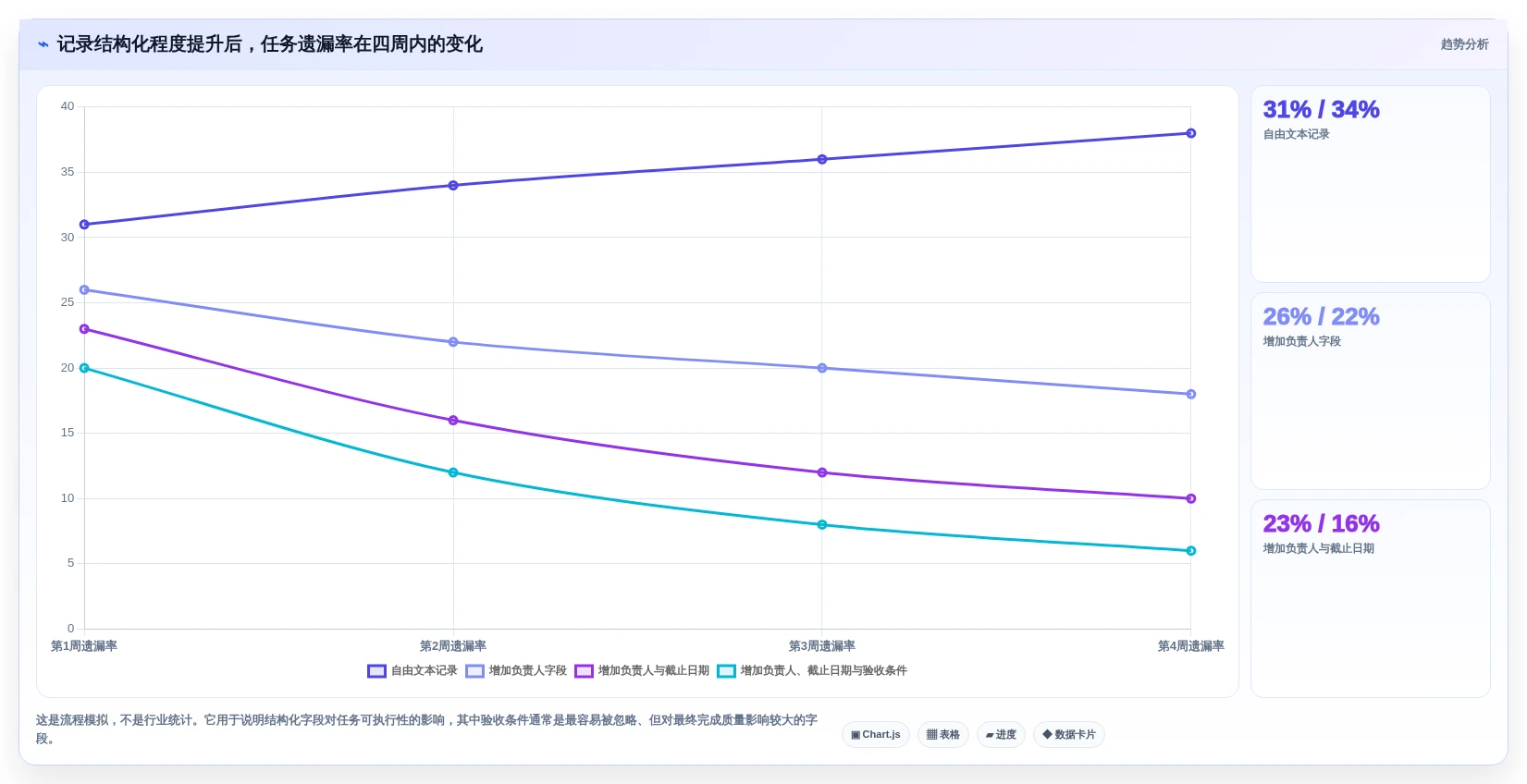
Task: Click the 第3周遗漏率 axis label
Action: (x=822, y=646)
